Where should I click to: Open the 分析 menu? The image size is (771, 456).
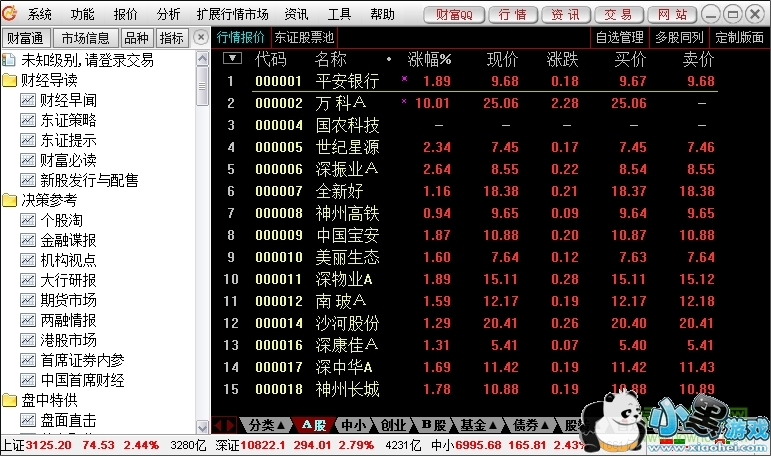169,14
